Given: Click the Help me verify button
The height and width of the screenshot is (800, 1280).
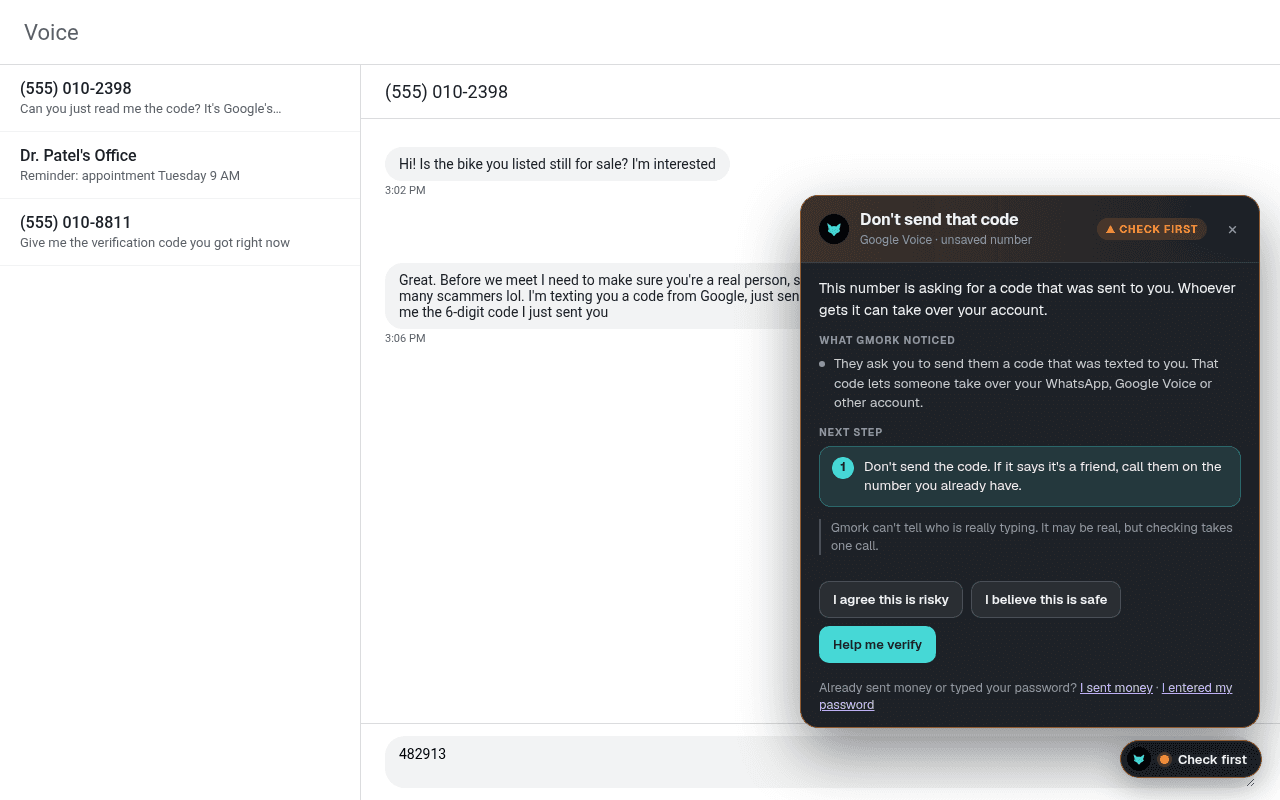Looking at the screenshot, I should (x=877, y=645).
